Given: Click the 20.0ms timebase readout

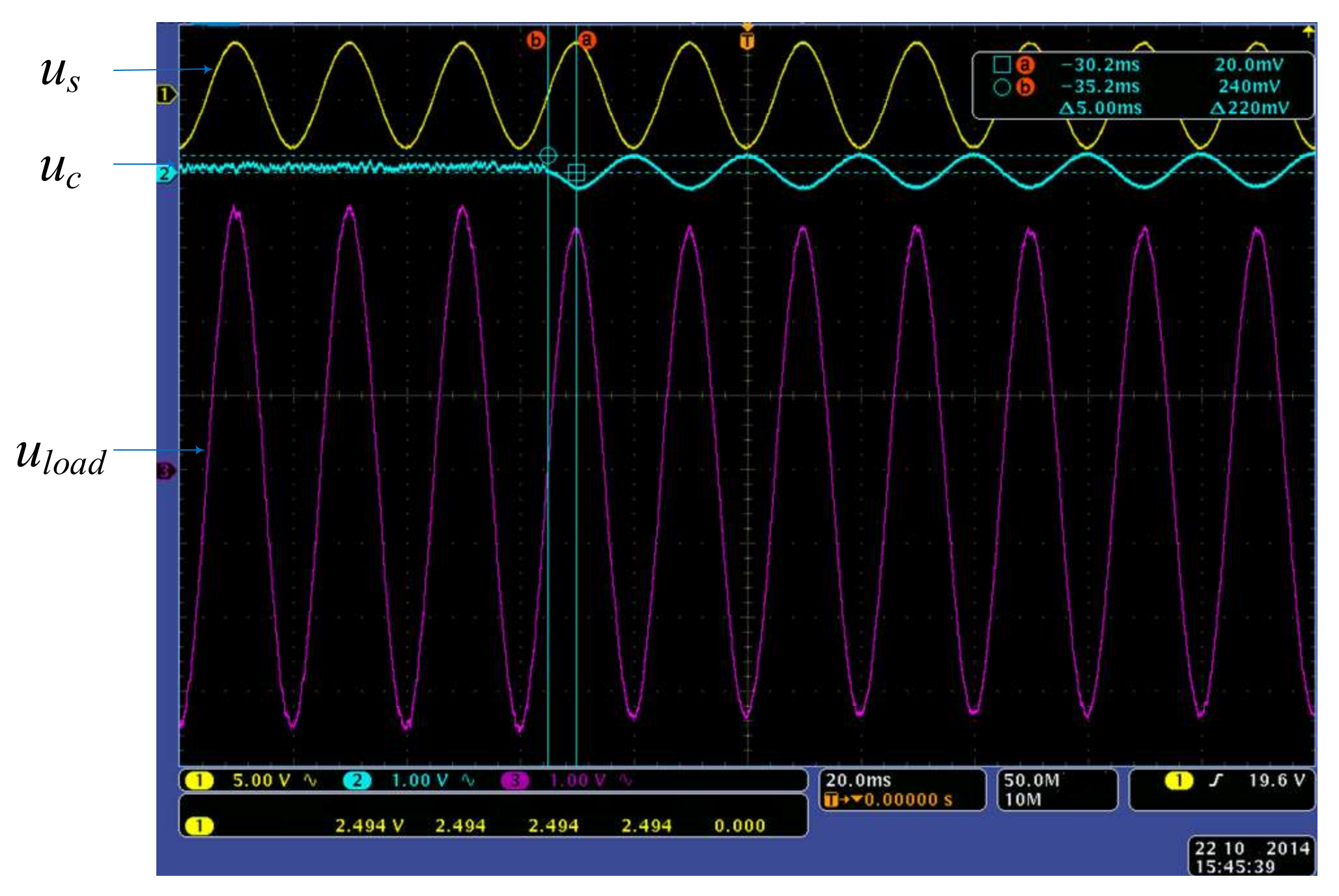Looking at the screenshot, I should (858, 780).
